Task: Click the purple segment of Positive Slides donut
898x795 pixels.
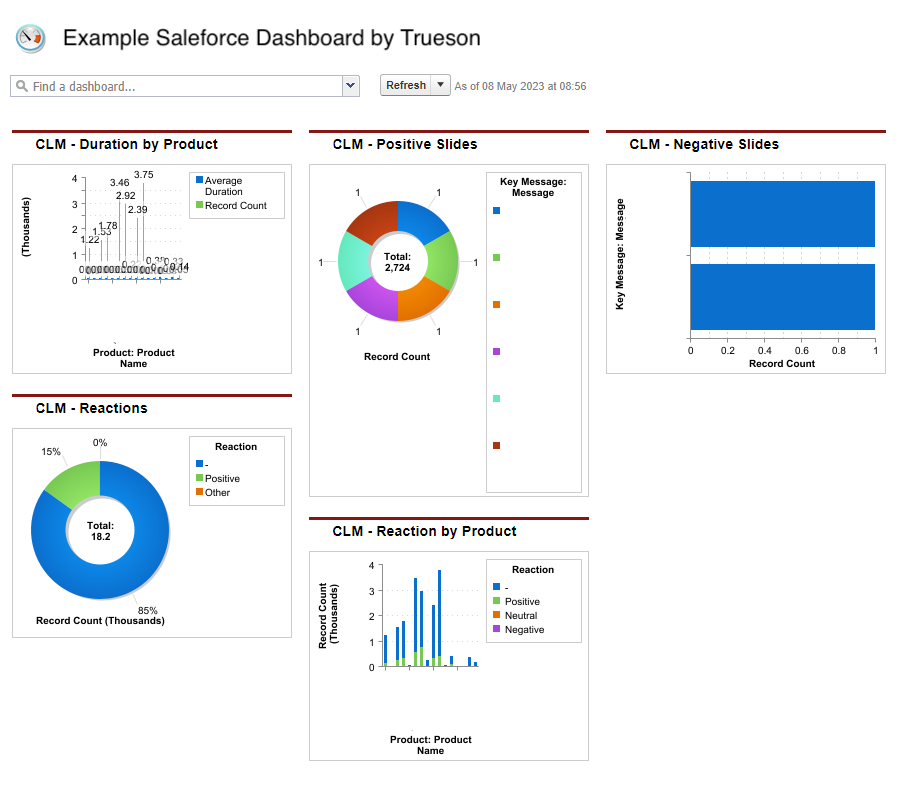Action: click(x=374, y=301)
